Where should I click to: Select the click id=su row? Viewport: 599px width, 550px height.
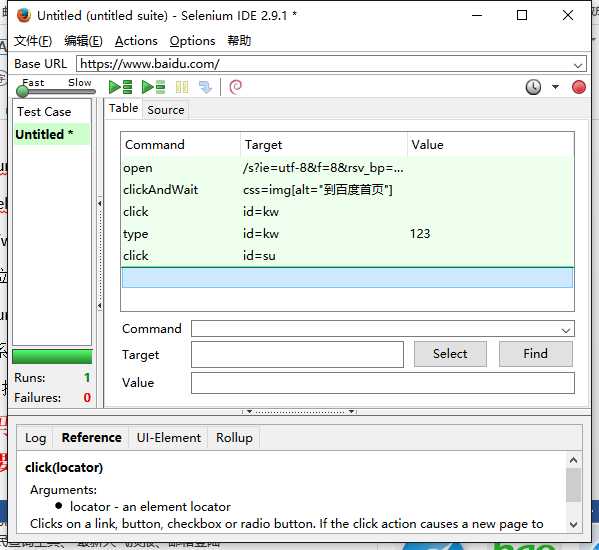[x=347, y=256]
